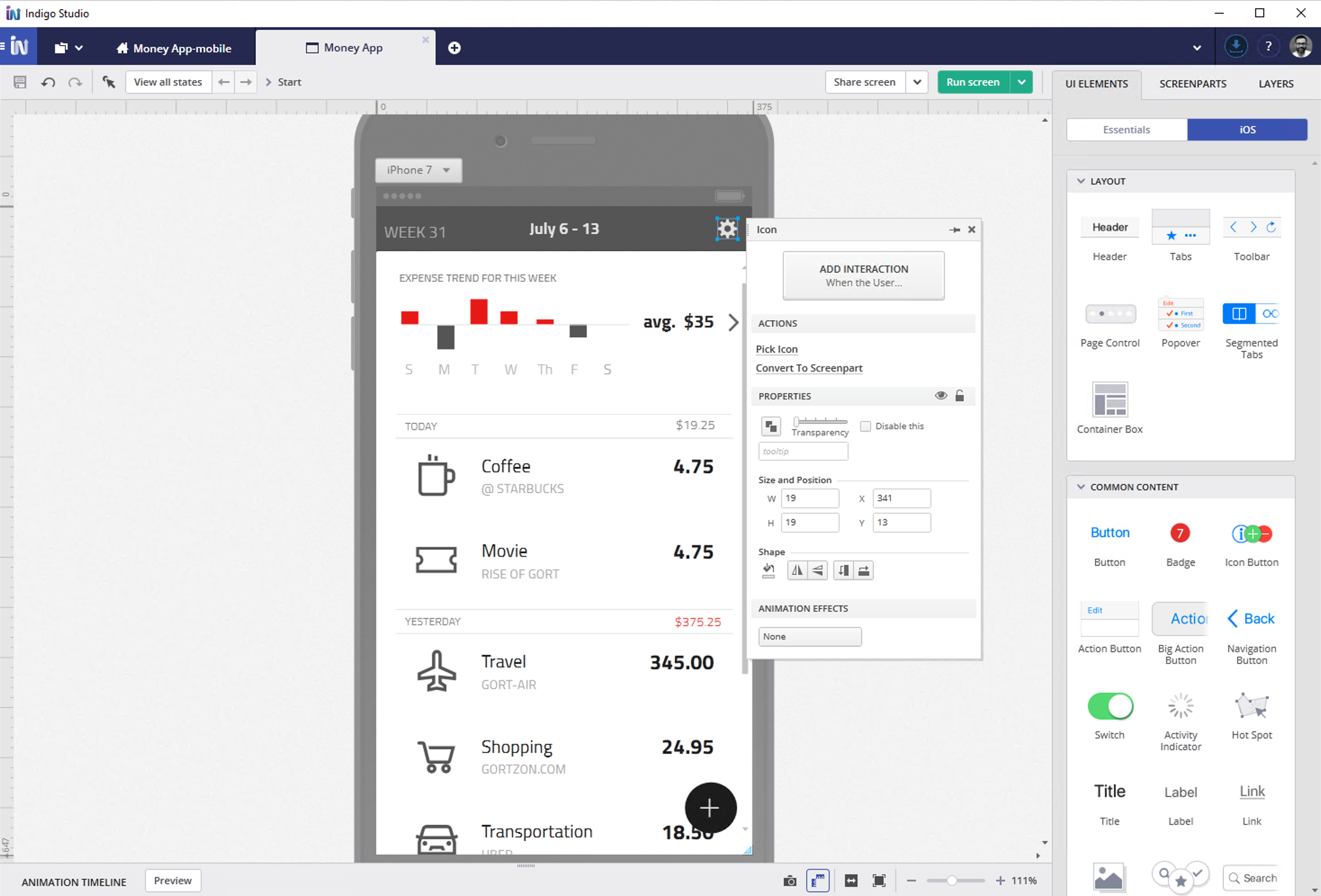Click the View all states button
1321x896 pixels.
point(168,82)
